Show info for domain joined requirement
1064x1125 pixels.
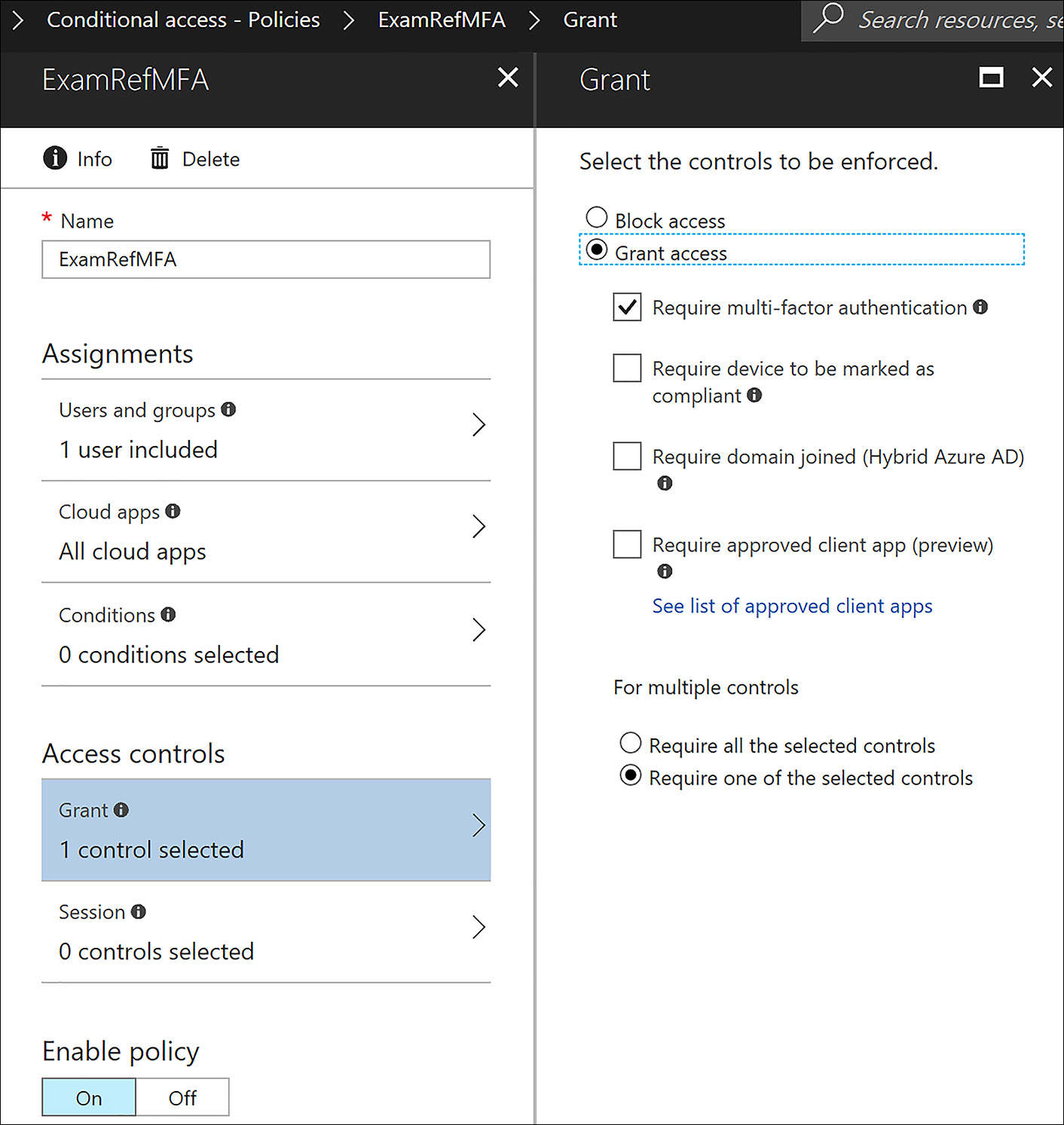pos(665,483)
